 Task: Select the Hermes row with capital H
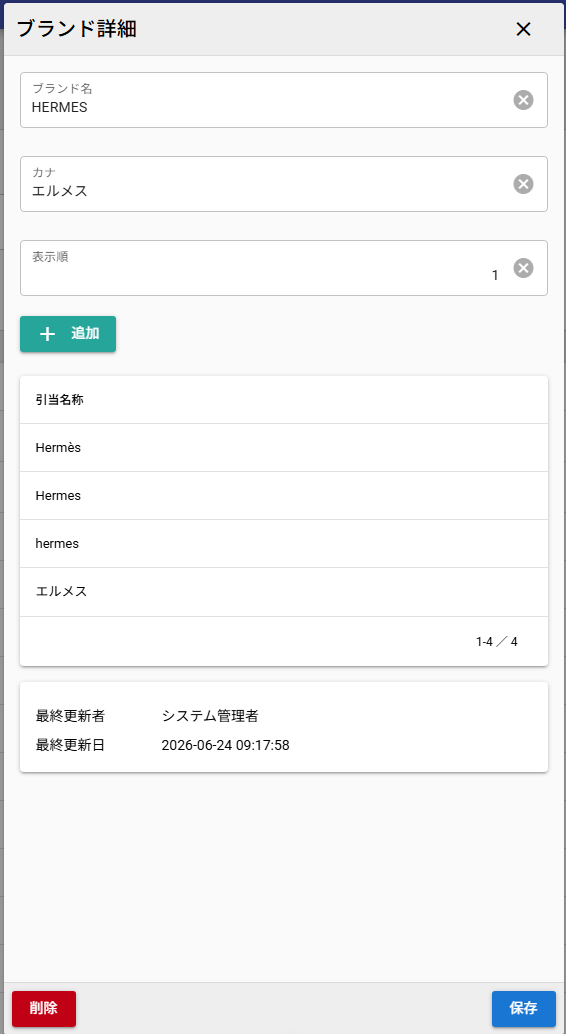point(284,496)
